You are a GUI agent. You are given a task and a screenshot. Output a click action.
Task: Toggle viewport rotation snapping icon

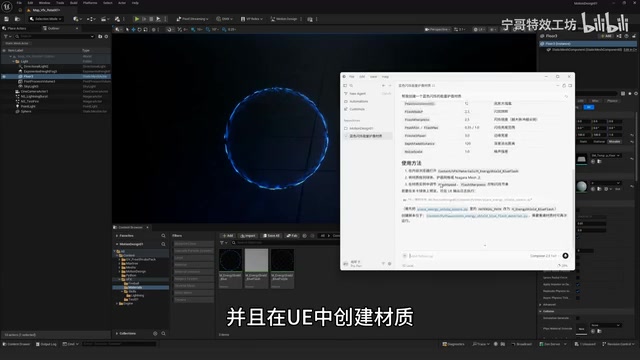point(208,29)
